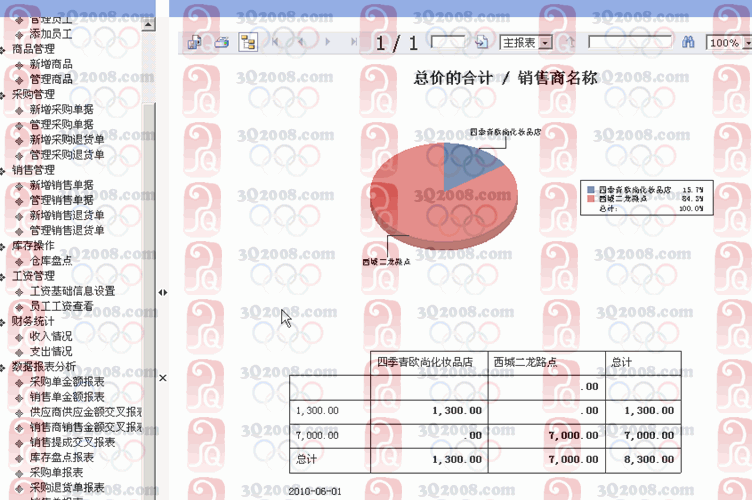Open 新增销售单据
This screenshot has width=752, height=500.
click(61, 185)
